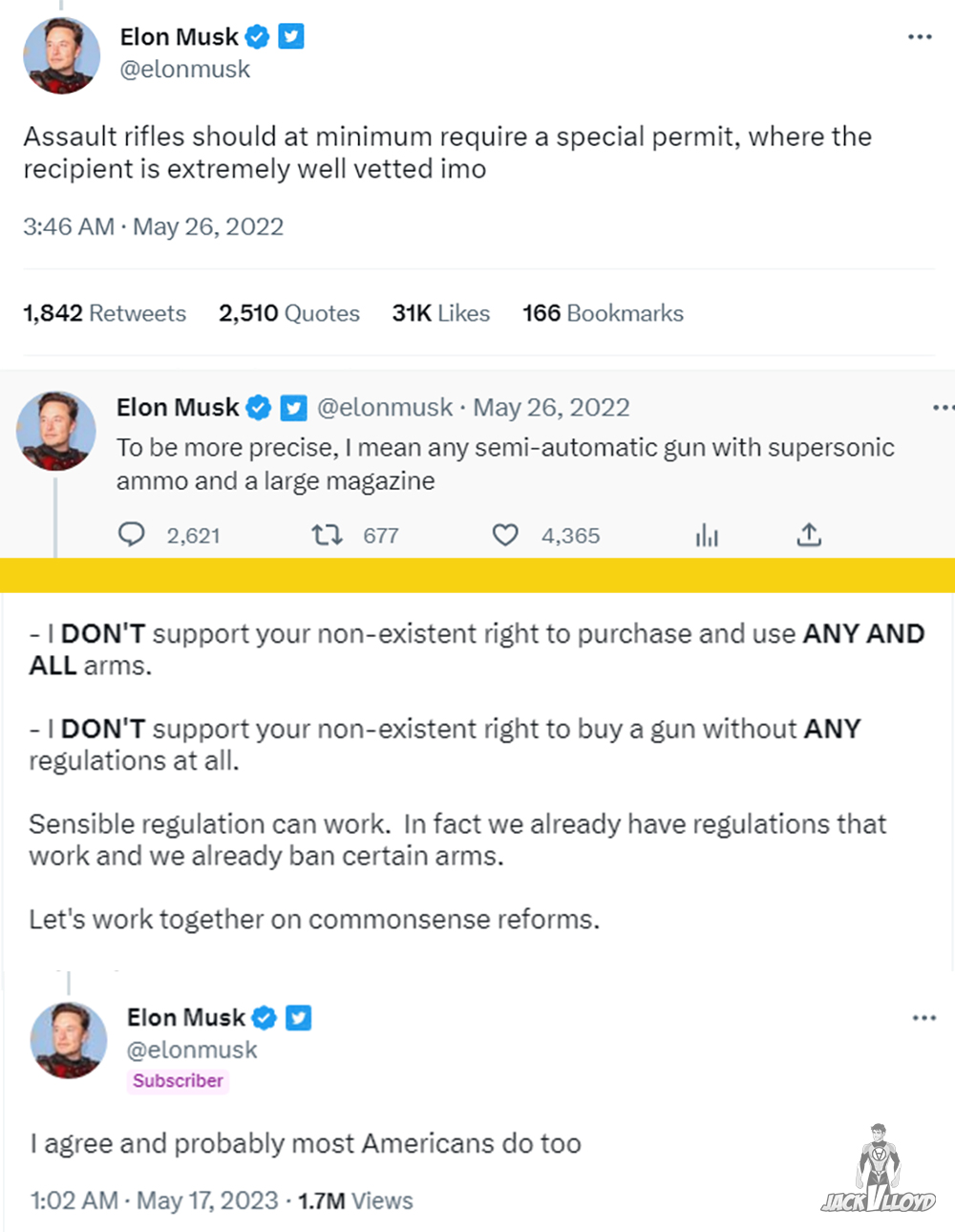Open the 2,510 Quotes list

pyautogui.click(x=288, y=313)
